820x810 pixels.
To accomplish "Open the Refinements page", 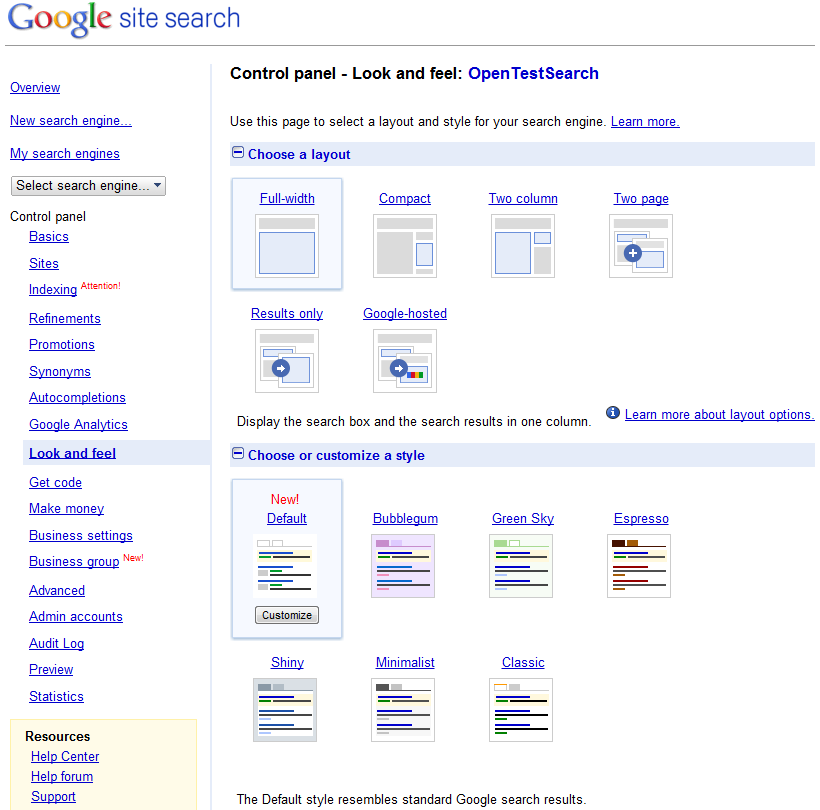I will tap(65, 318).
